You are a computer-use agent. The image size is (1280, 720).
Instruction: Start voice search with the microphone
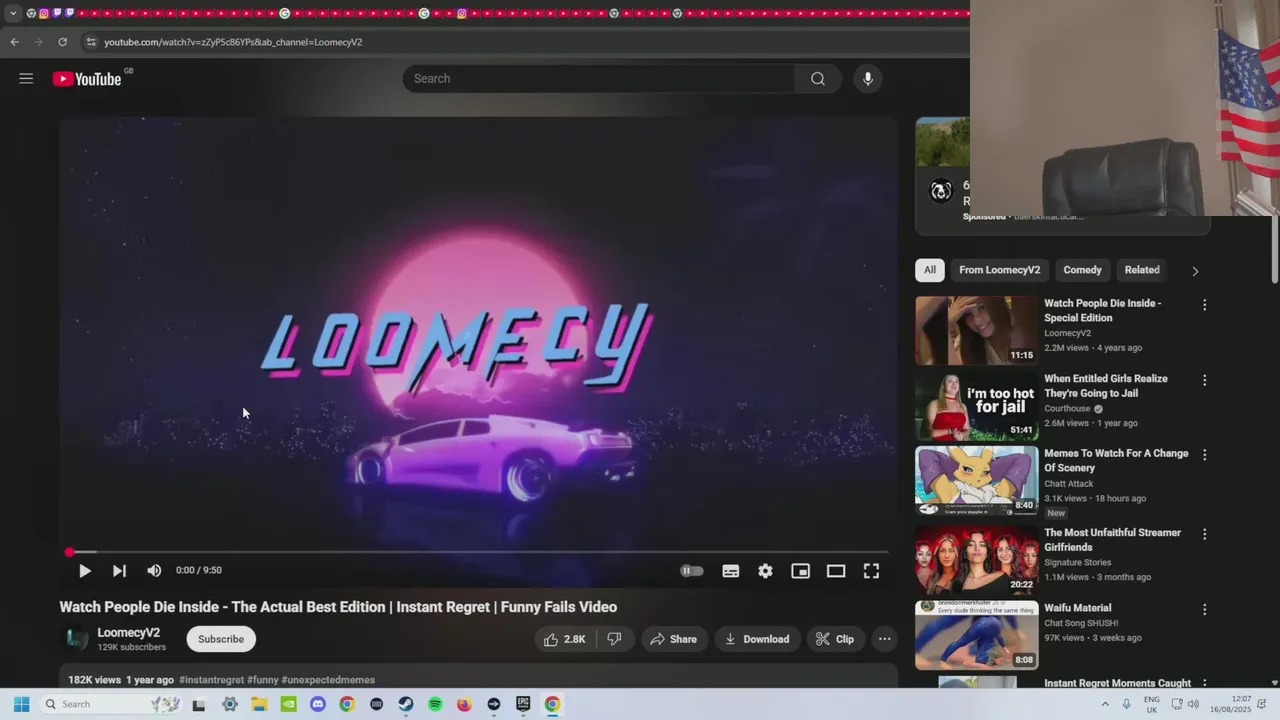pos(868,79)
